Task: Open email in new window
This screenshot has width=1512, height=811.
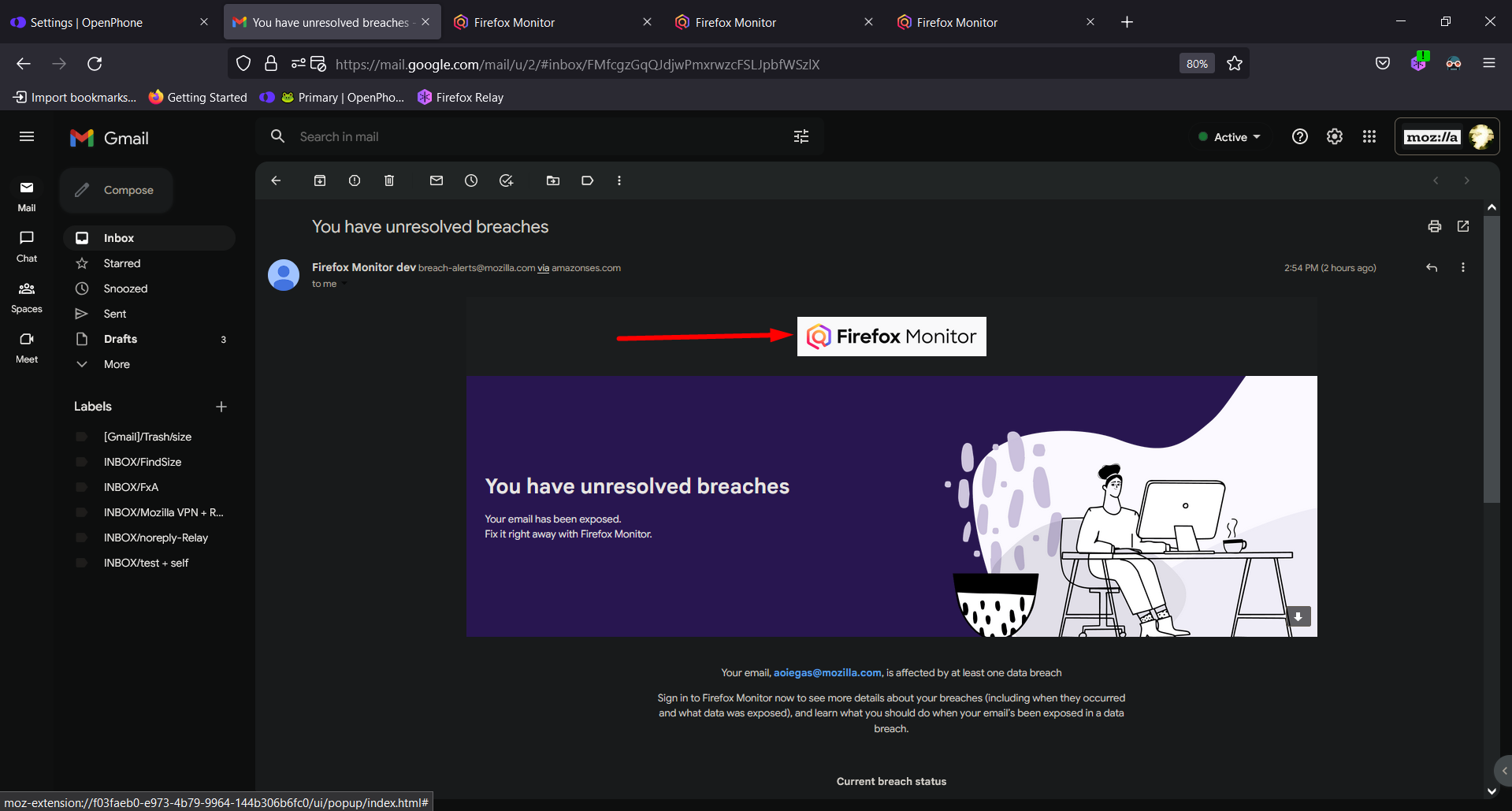Action: [1463, 226]
